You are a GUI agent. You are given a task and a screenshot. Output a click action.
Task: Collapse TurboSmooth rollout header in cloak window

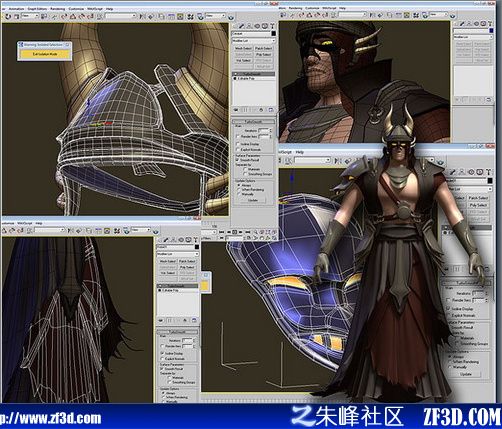(178, 332)
